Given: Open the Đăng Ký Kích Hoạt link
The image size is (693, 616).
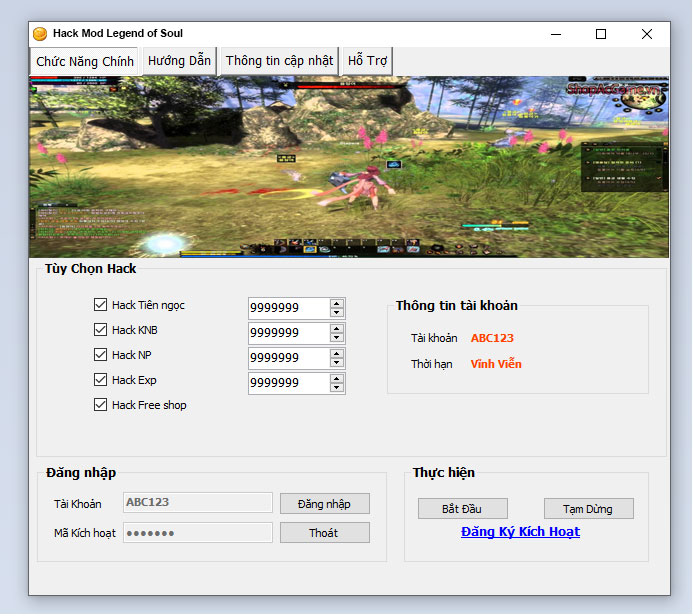Looking at the screenshot, I should tap(520, 532).
